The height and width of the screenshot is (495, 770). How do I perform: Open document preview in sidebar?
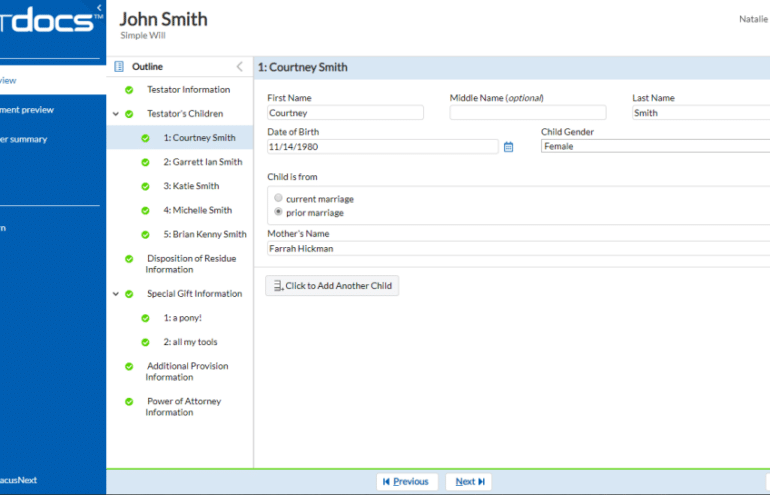coord(27,110)
